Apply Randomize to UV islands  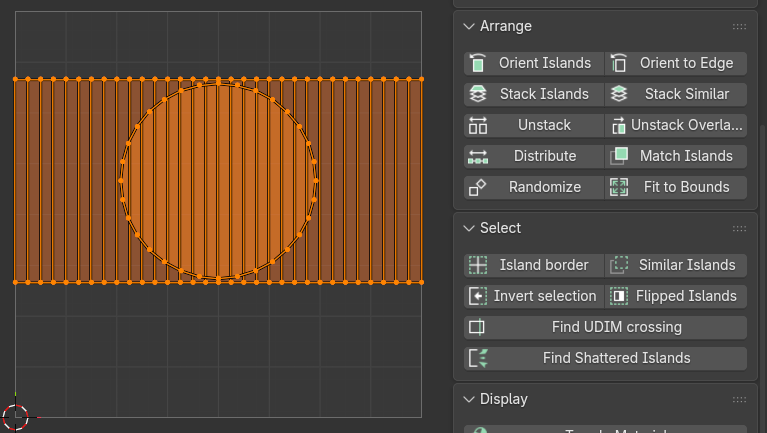click(534, 187)
